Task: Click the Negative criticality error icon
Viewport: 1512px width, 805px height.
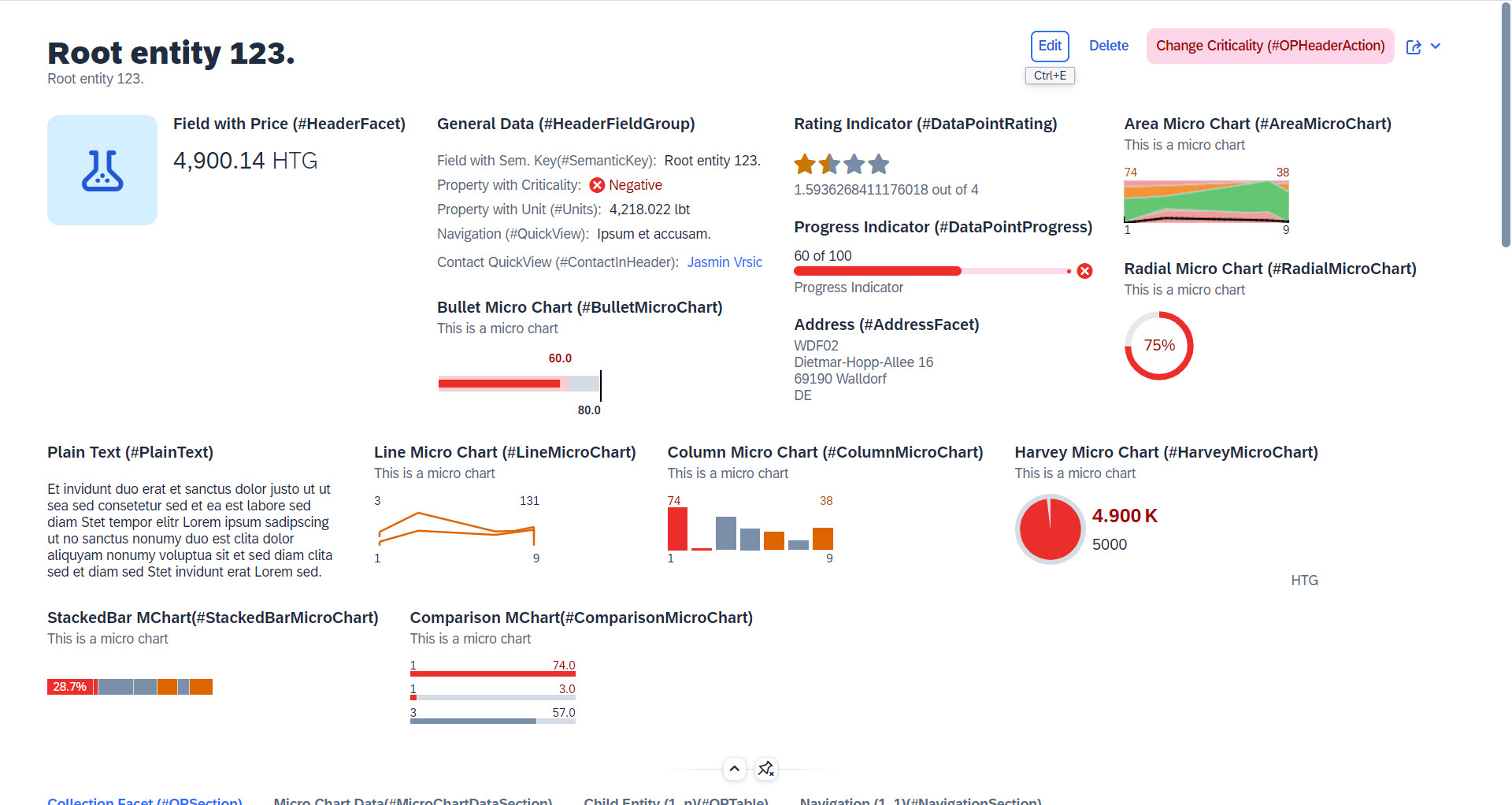Action: tap(597, 185)
